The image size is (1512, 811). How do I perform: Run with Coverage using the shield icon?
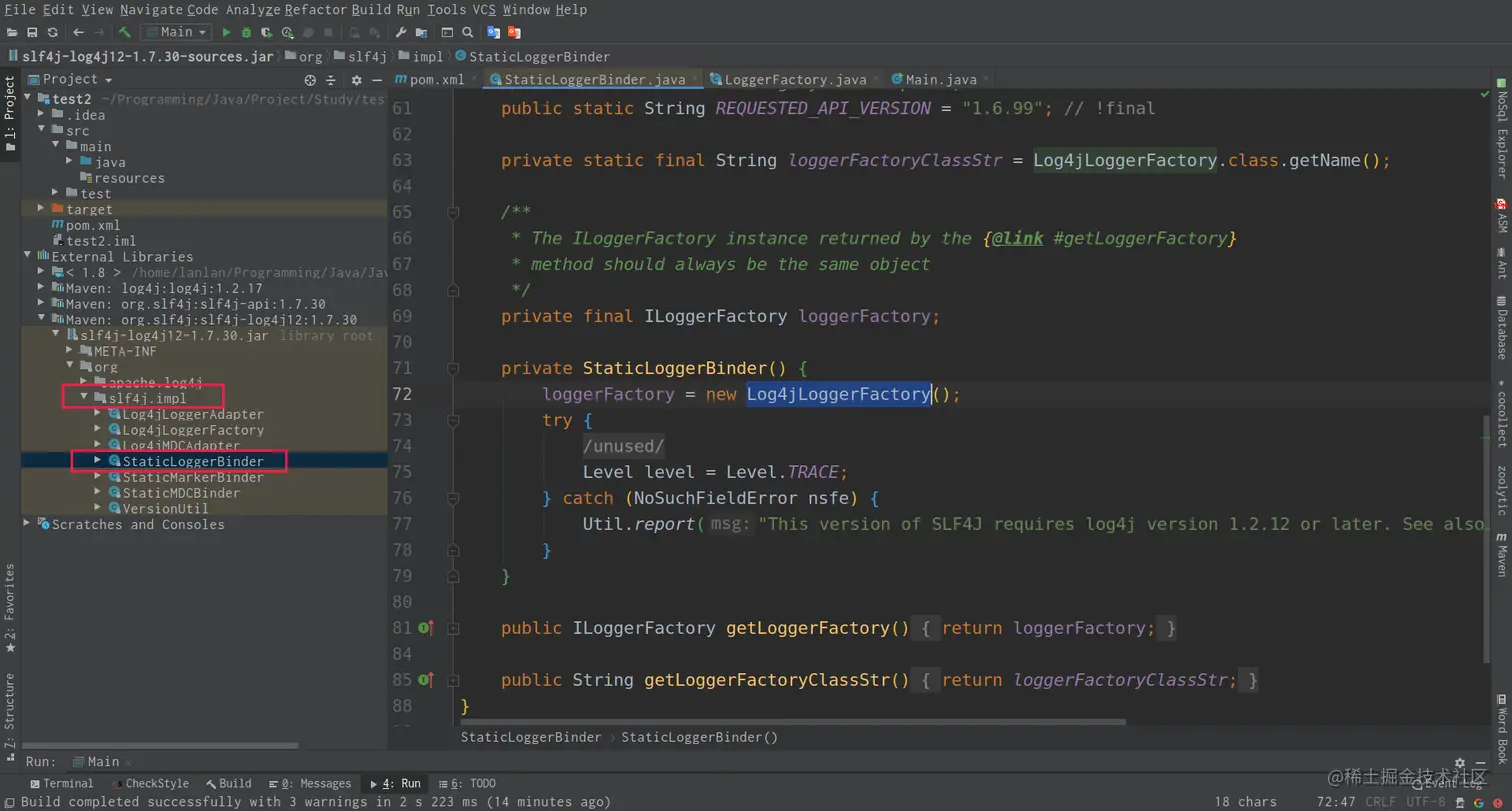pos(267,33)
